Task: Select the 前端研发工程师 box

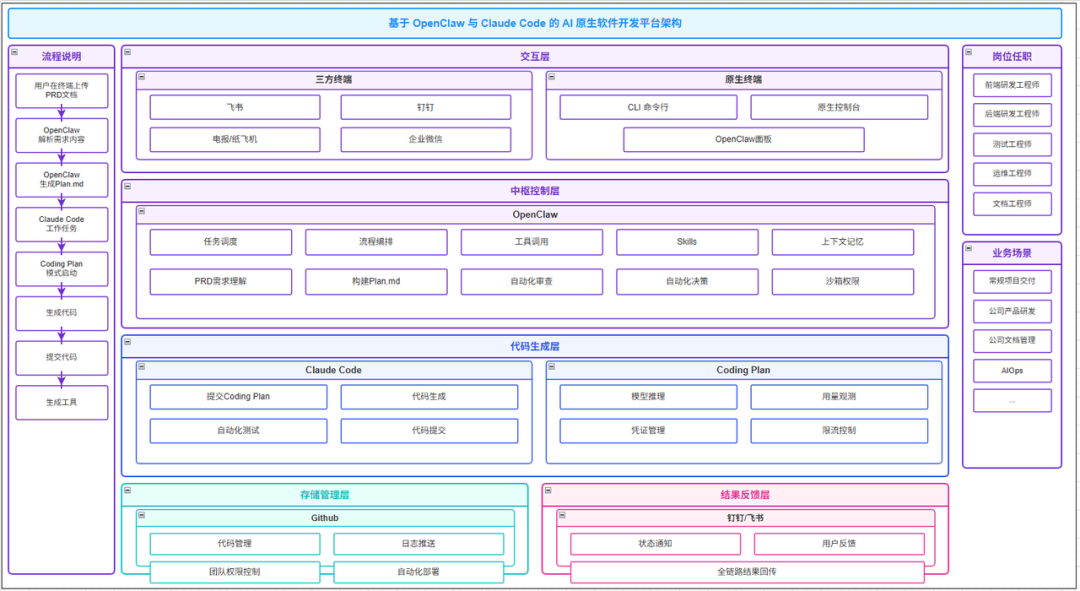Action: pos(1012,85)
